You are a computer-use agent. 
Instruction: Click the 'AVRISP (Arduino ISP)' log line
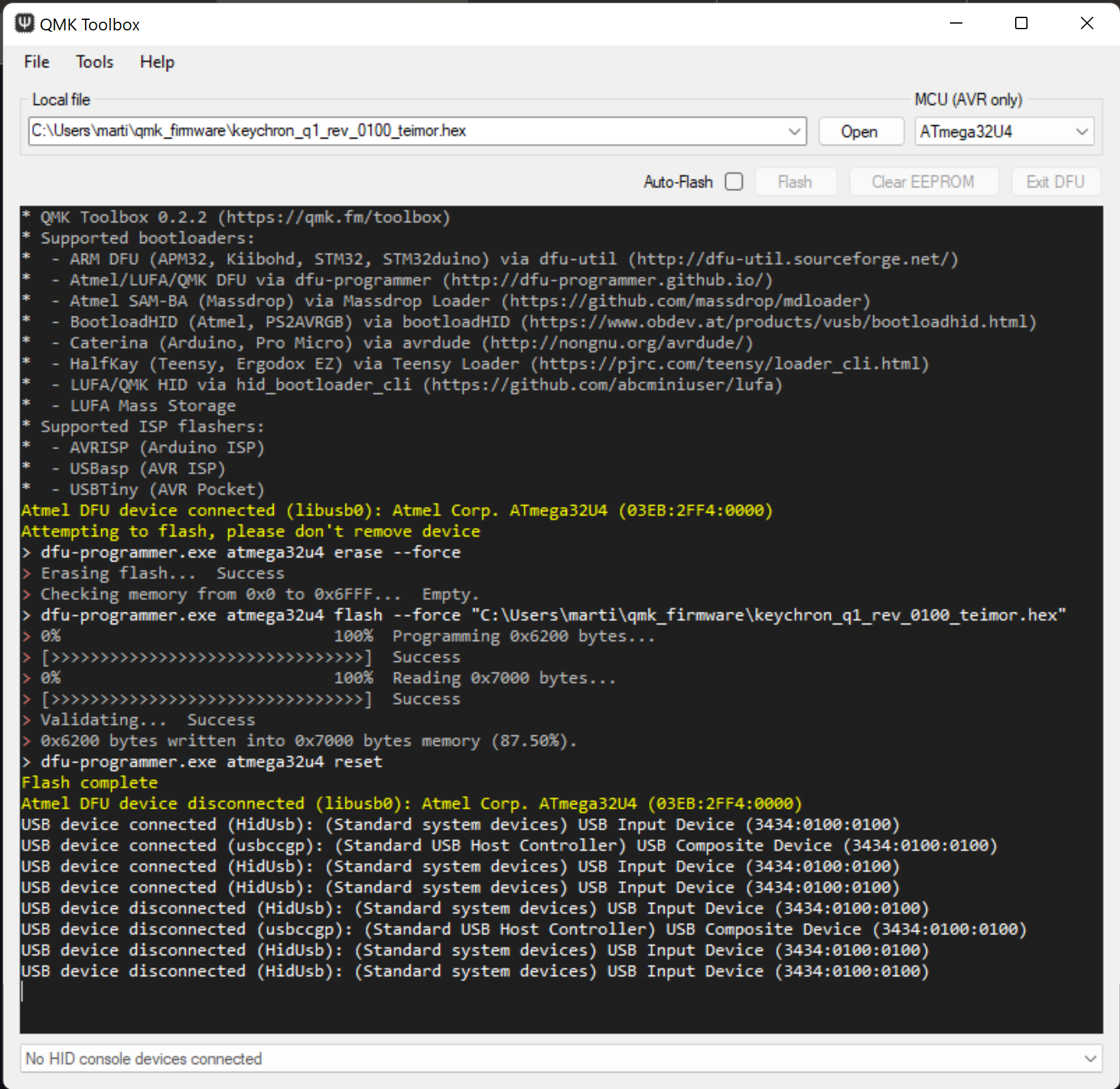click(x=143, y=447)
